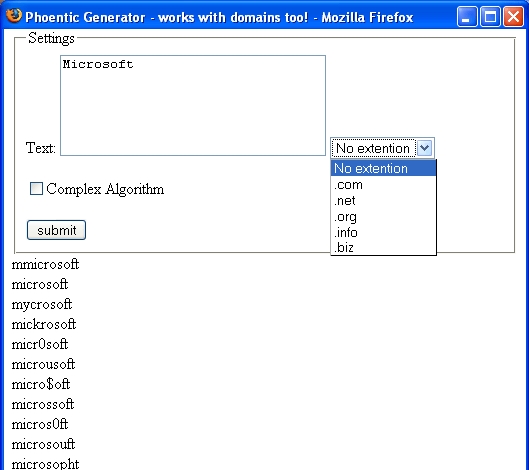Click the result 'microsouft'
The image size is (529, 470).
point(43,444)
